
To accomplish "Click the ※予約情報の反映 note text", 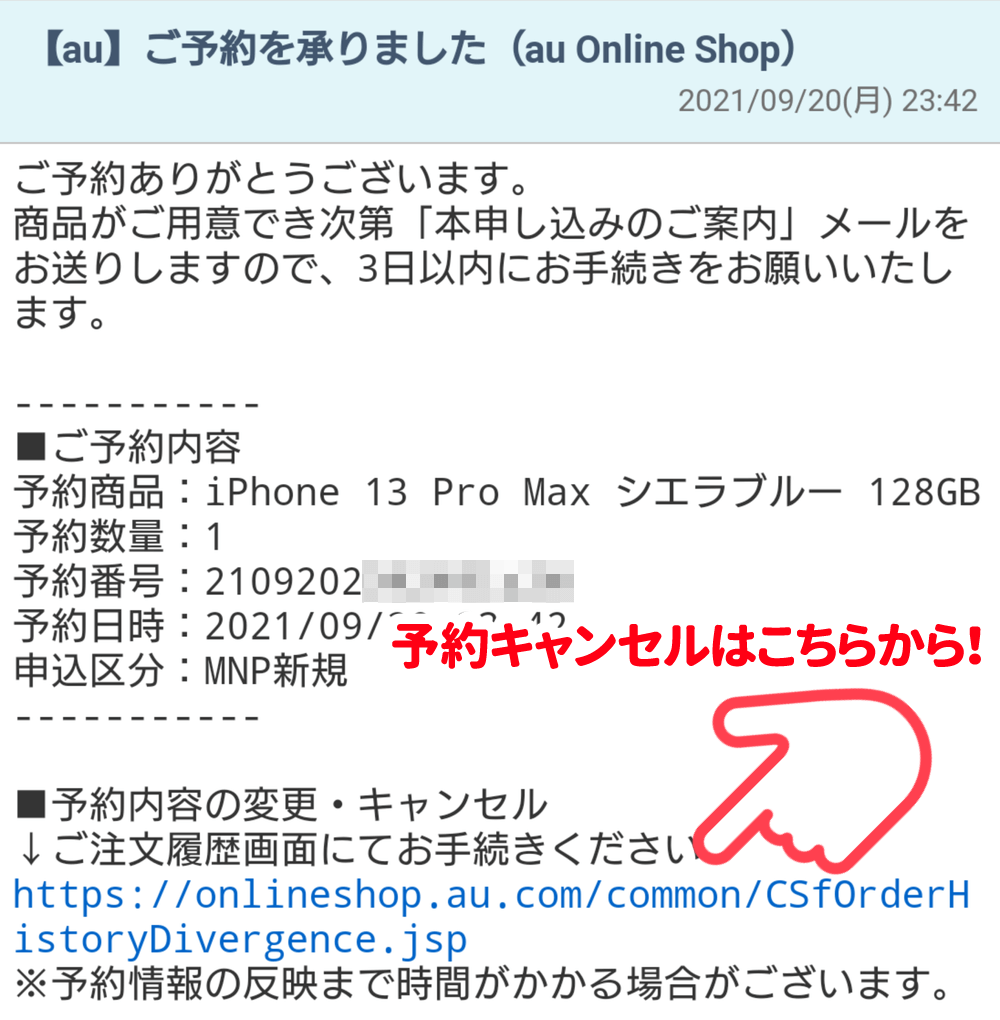I will (483, 983).
